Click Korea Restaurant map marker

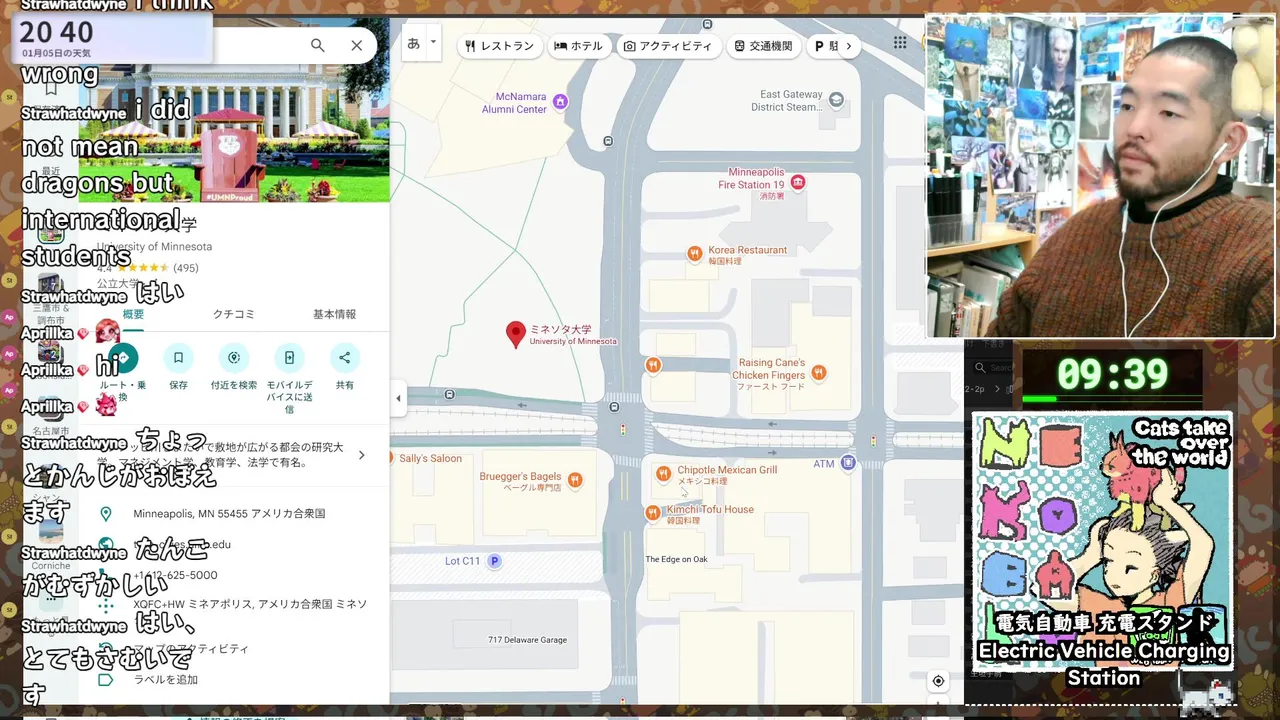tap(694, 254)
